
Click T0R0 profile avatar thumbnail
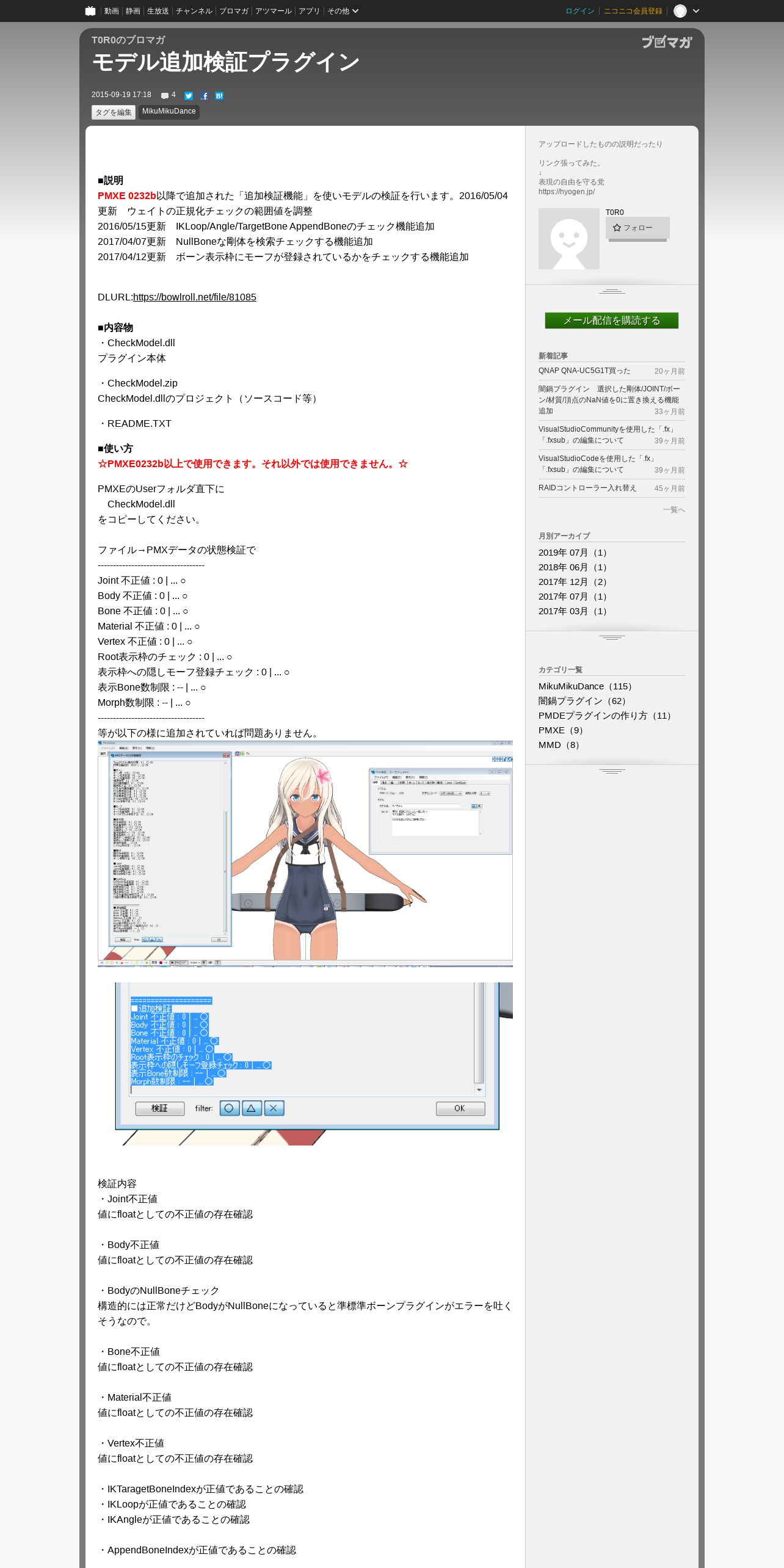[x=569, y=239]
